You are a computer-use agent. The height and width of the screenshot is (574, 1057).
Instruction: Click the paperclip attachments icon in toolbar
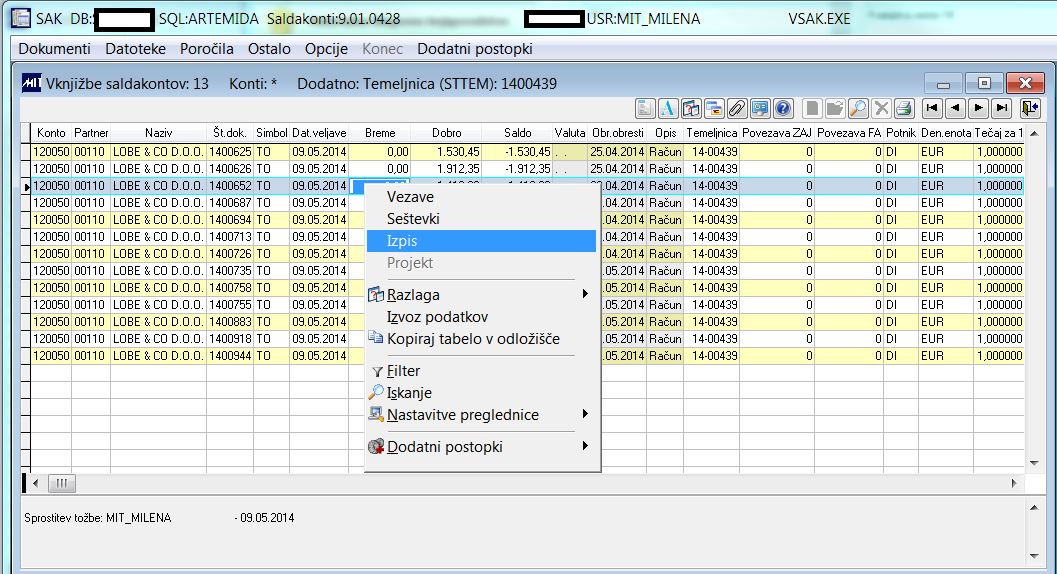click(737, 108)
